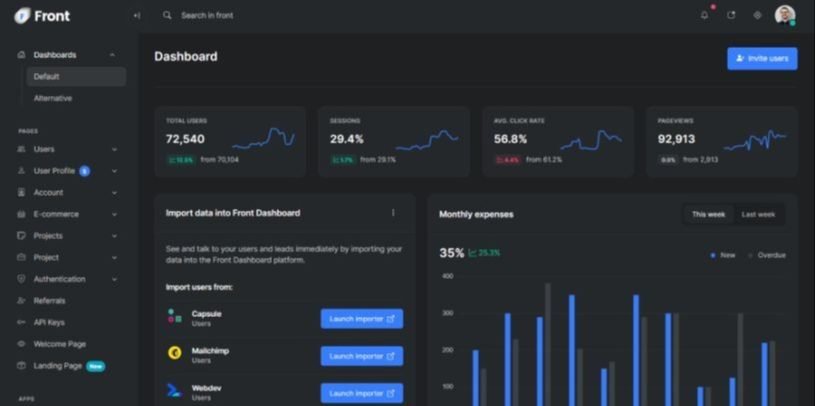Open the notifications bell icon
Image resolution: width=815 pixels, height=406 pixels.
point(704,15)
